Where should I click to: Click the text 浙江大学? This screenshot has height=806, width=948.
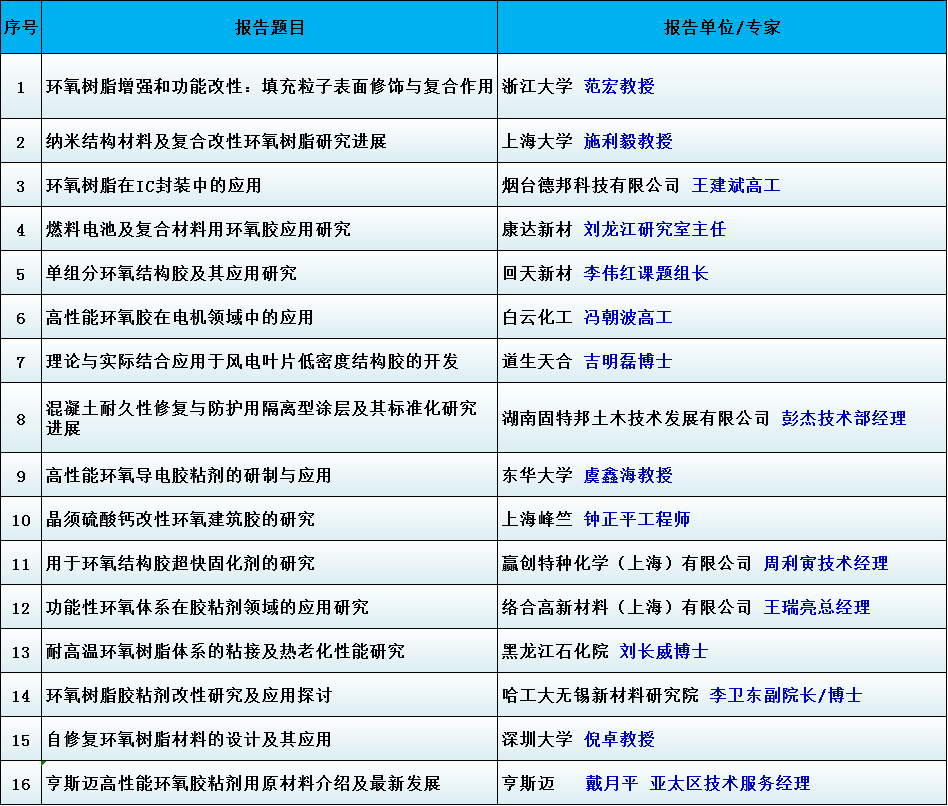(537, 86)
